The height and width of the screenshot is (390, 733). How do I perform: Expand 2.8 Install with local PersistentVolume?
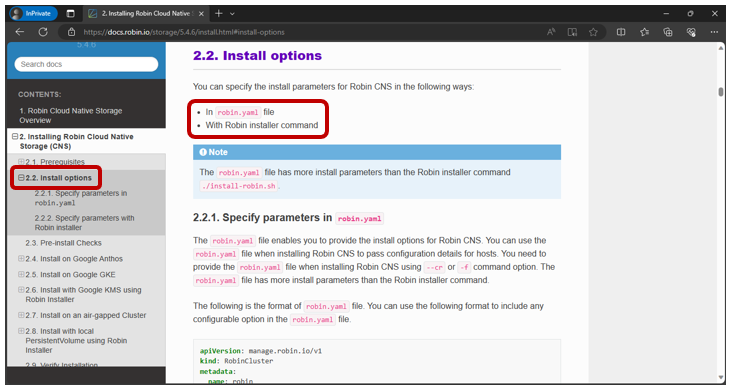coord(21,331)
